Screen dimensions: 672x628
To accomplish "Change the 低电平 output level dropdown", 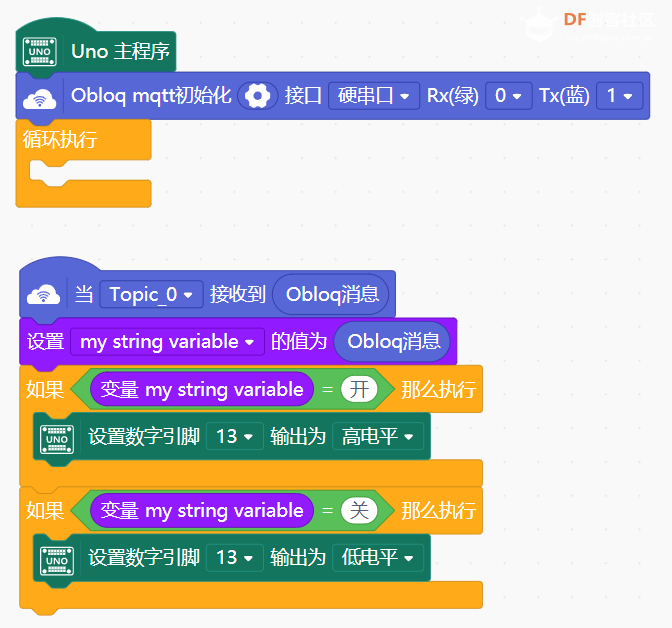I will pos(378,558).
